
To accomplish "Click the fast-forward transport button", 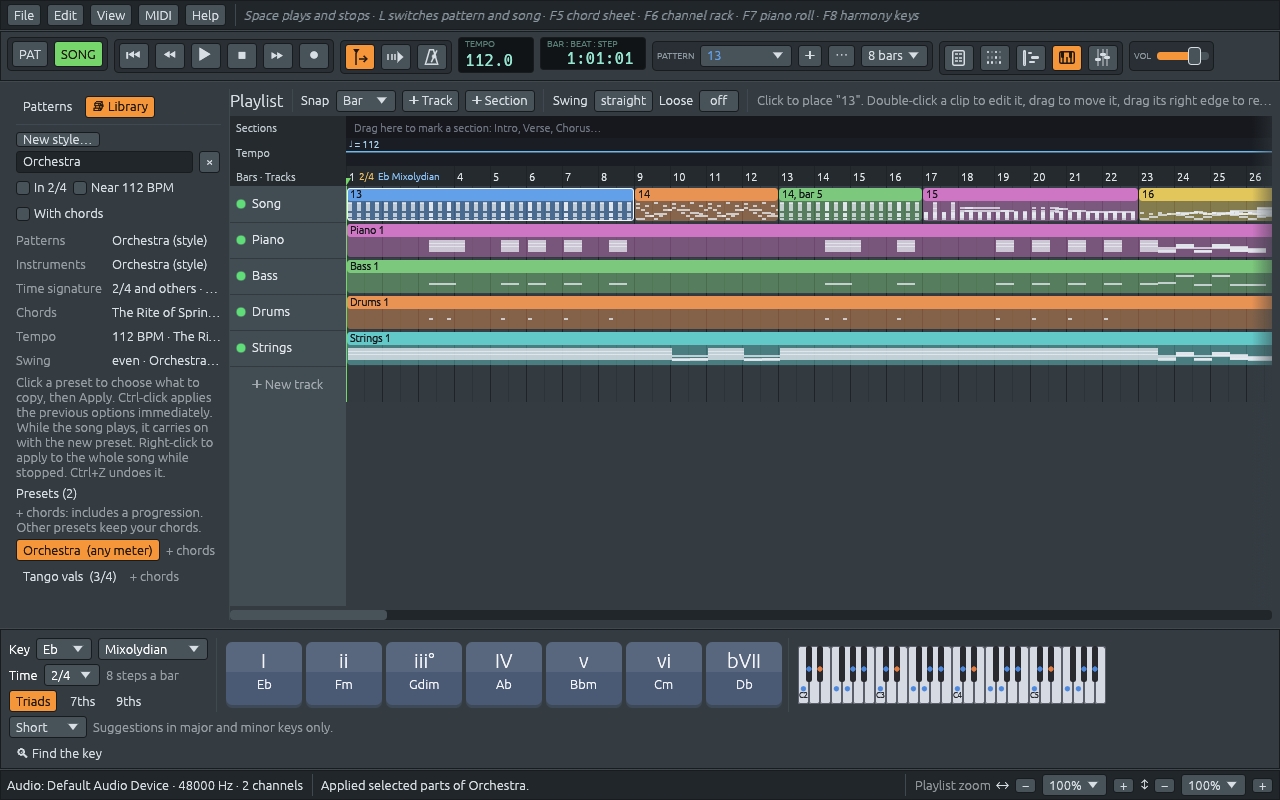I will (278, 56).
